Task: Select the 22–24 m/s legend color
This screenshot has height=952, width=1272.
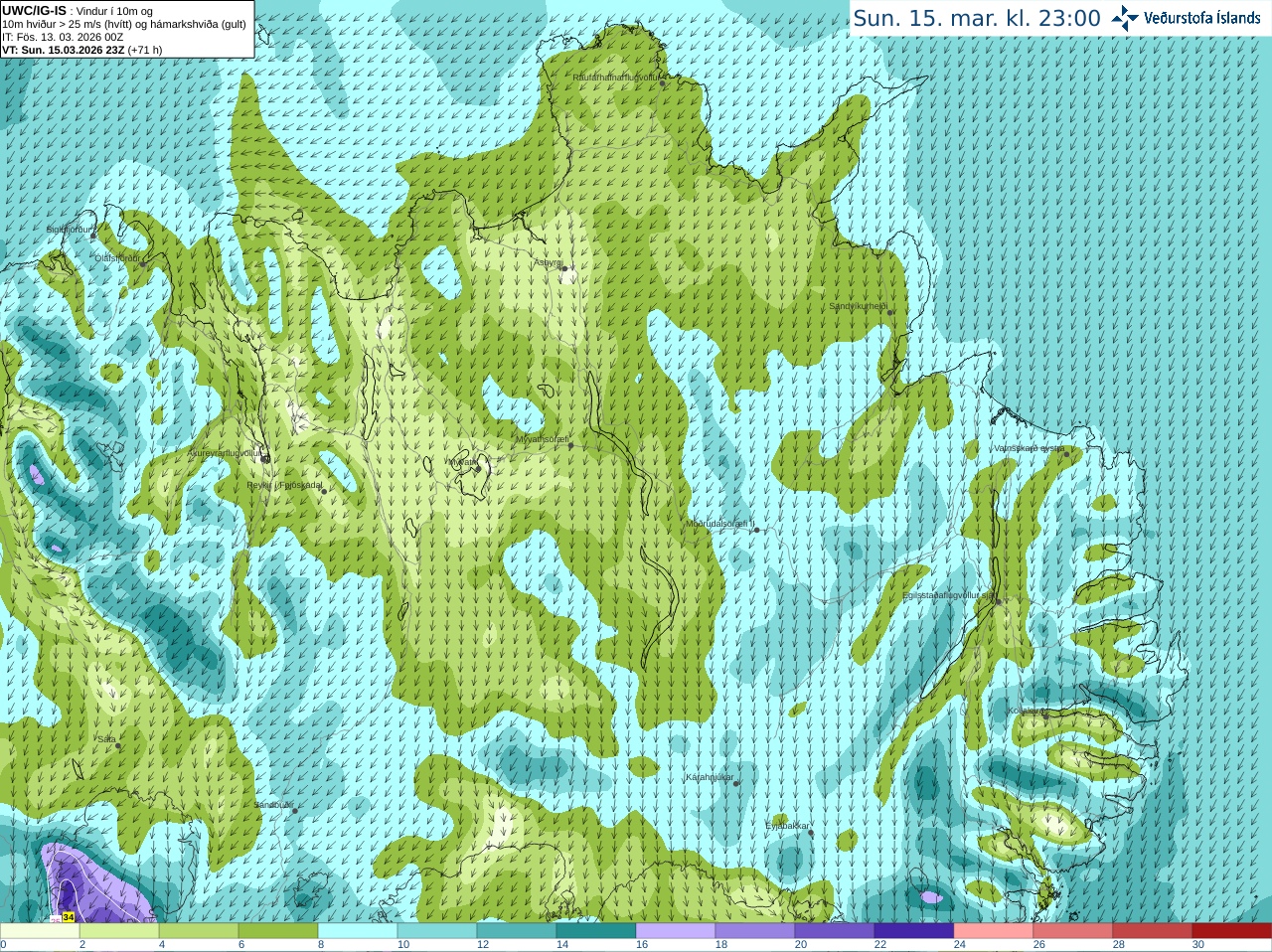Action: [914, 931]
